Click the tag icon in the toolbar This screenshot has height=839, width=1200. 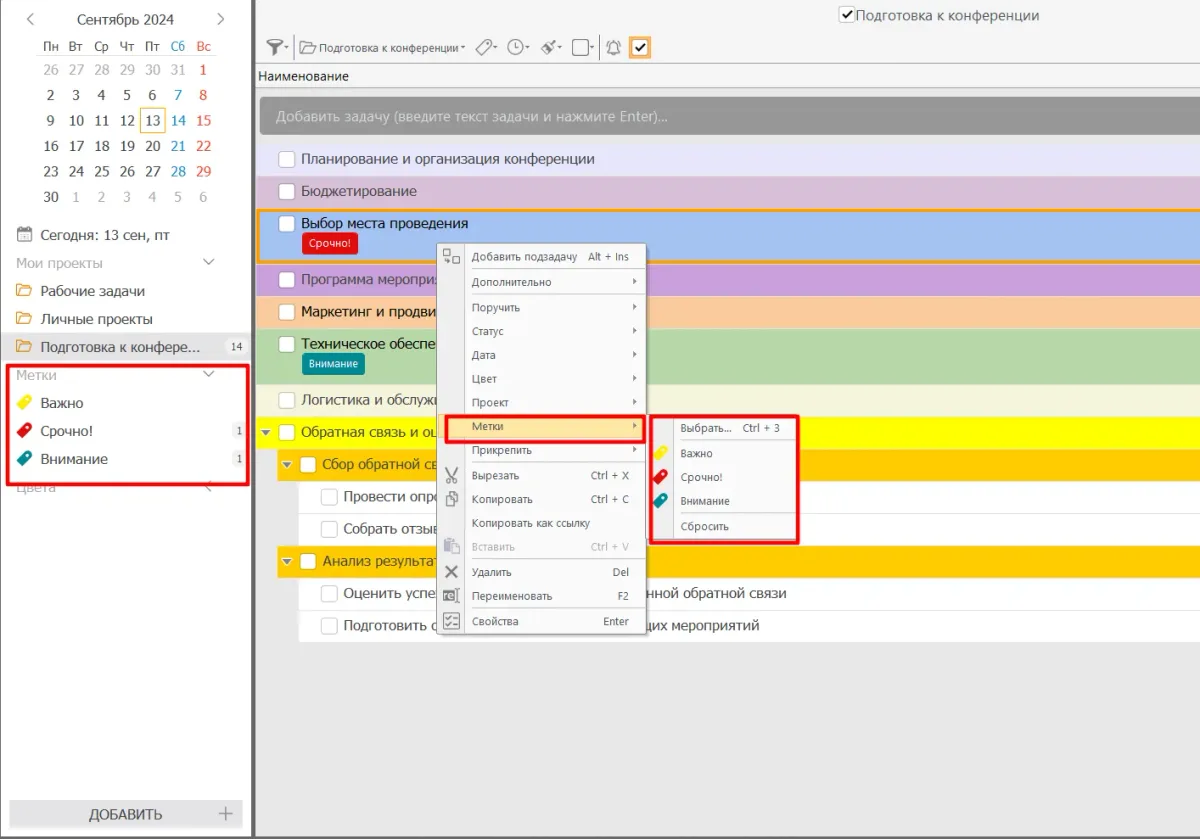pos(484,48)
